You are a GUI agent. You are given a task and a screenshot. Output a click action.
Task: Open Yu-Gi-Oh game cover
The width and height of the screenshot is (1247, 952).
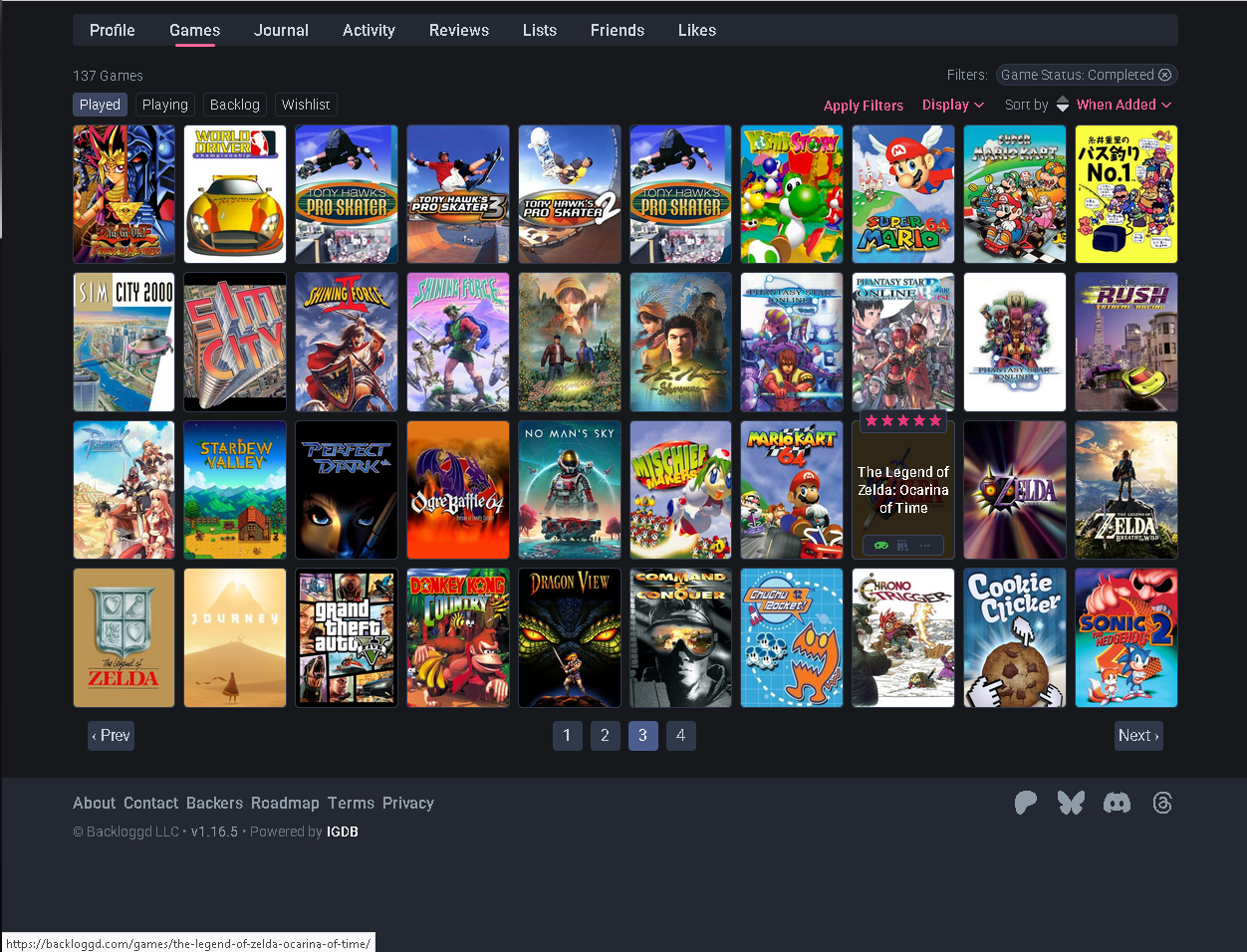click(124, 194)
